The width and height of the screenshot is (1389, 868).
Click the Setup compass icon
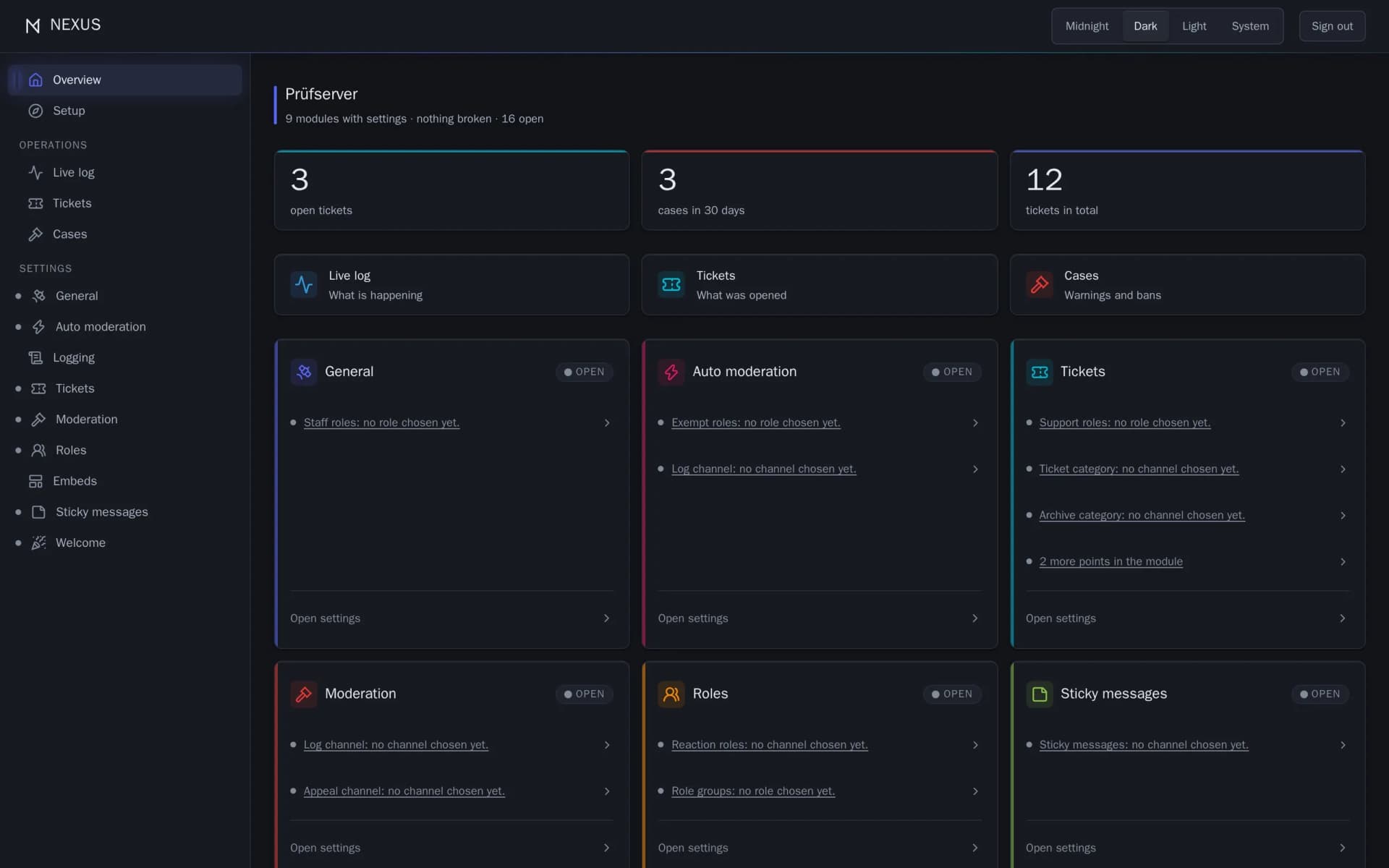click(x=35, y=111)
